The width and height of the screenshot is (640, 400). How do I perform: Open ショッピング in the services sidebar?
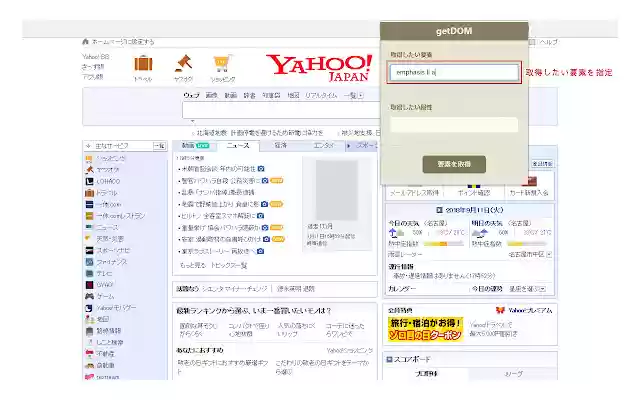pos(111,158)
